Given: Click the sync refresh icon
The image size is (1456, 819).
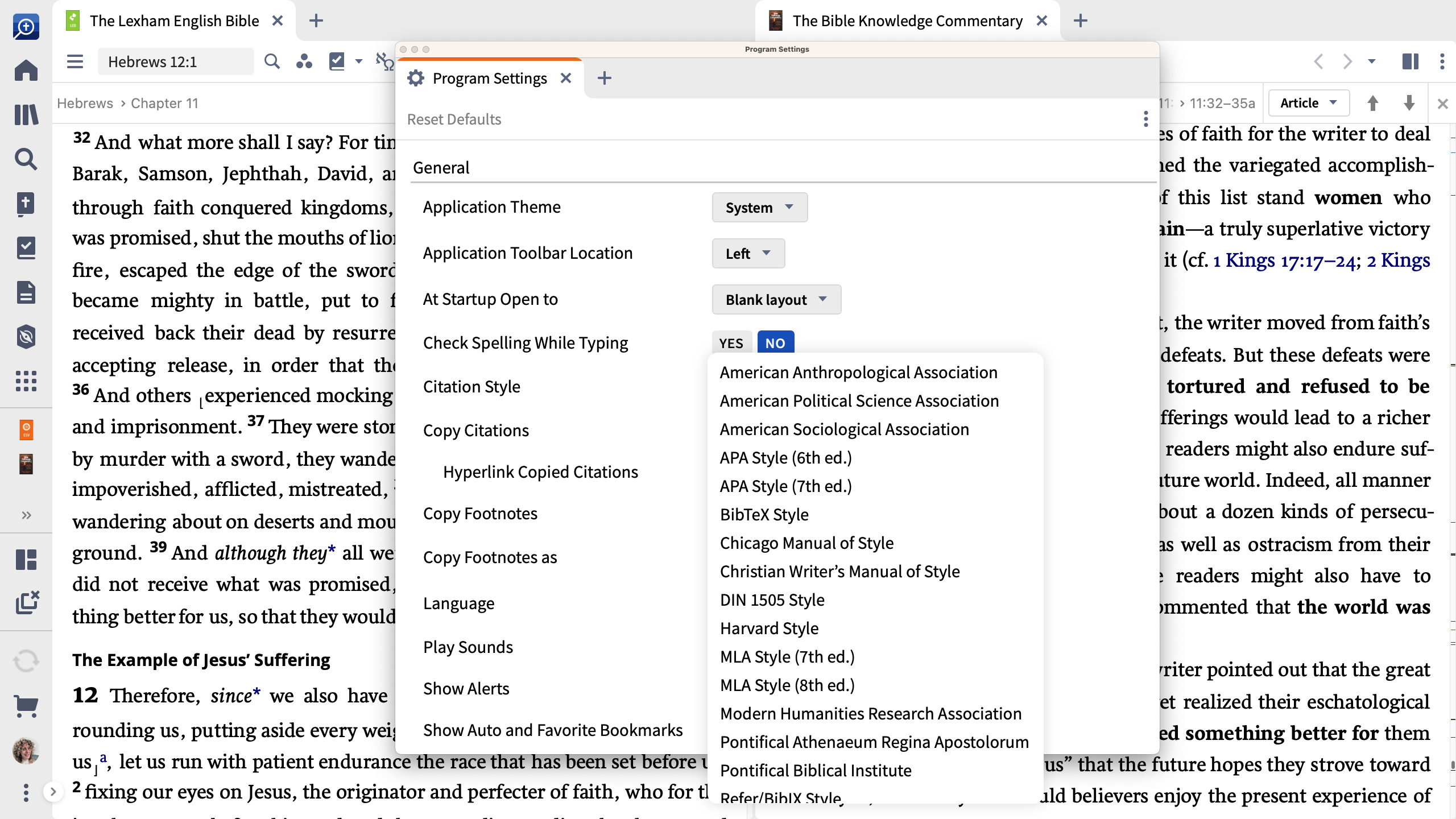Looking at the screenshot, I should [x=26, y=661].
